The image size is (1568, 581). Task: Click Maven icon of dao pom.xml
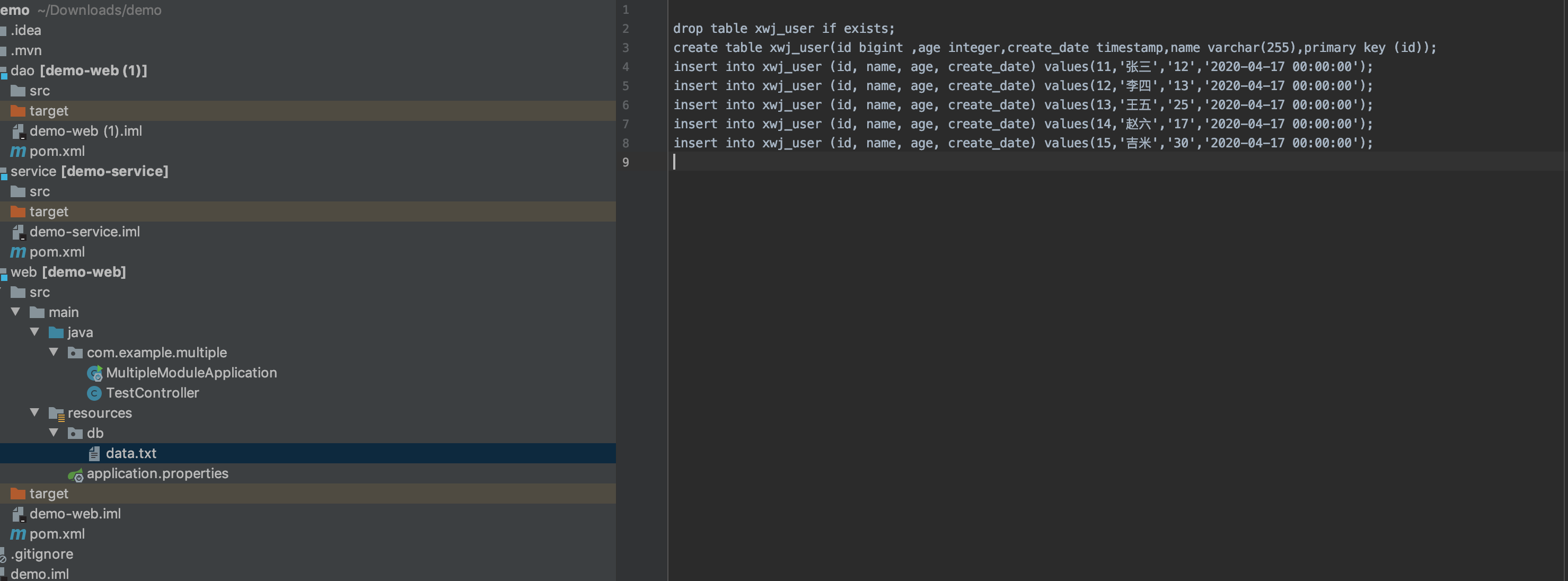pyautogui.click(x=17, y=151)
